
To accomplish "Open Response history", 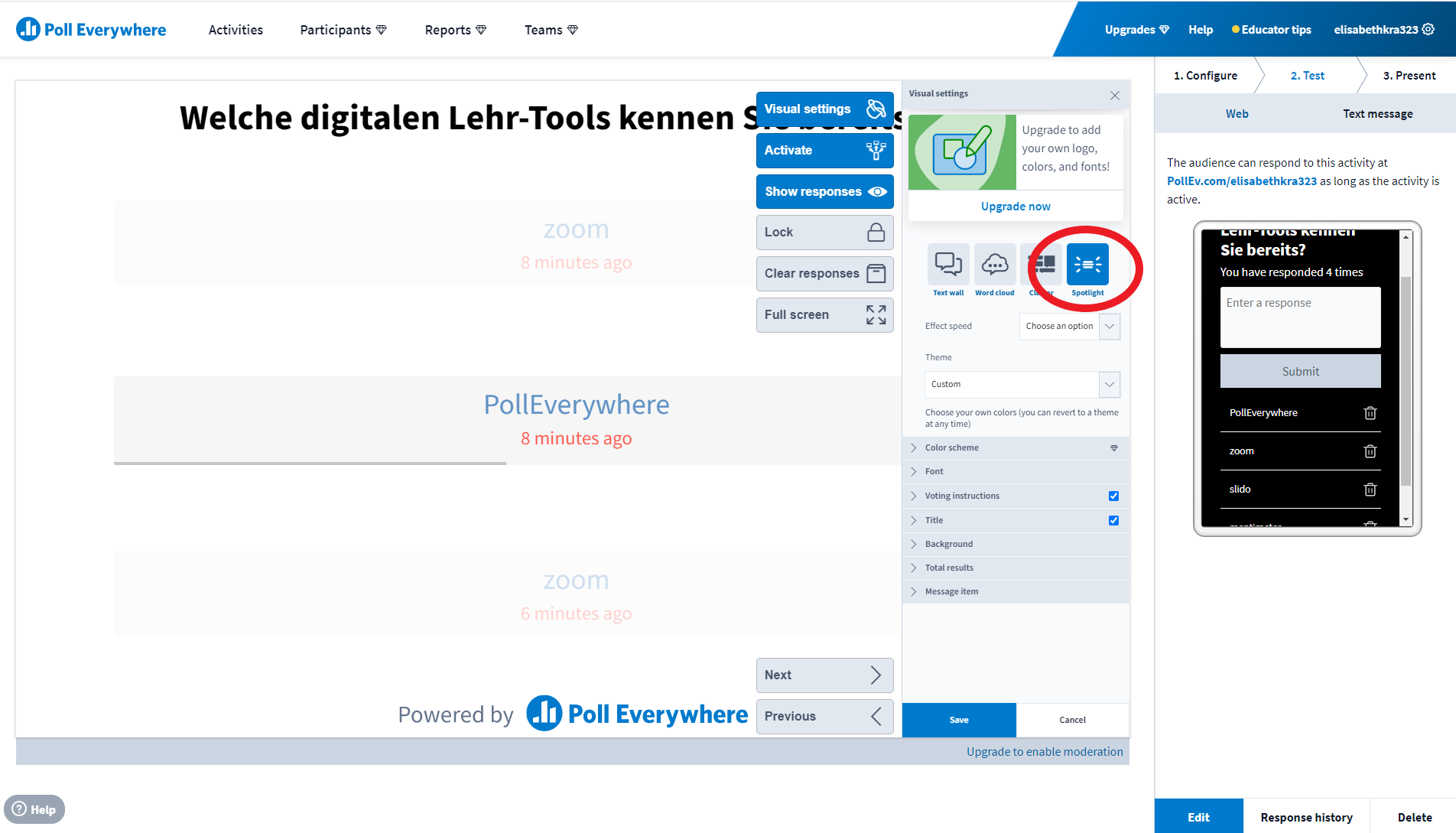I will coord(1306,817).
